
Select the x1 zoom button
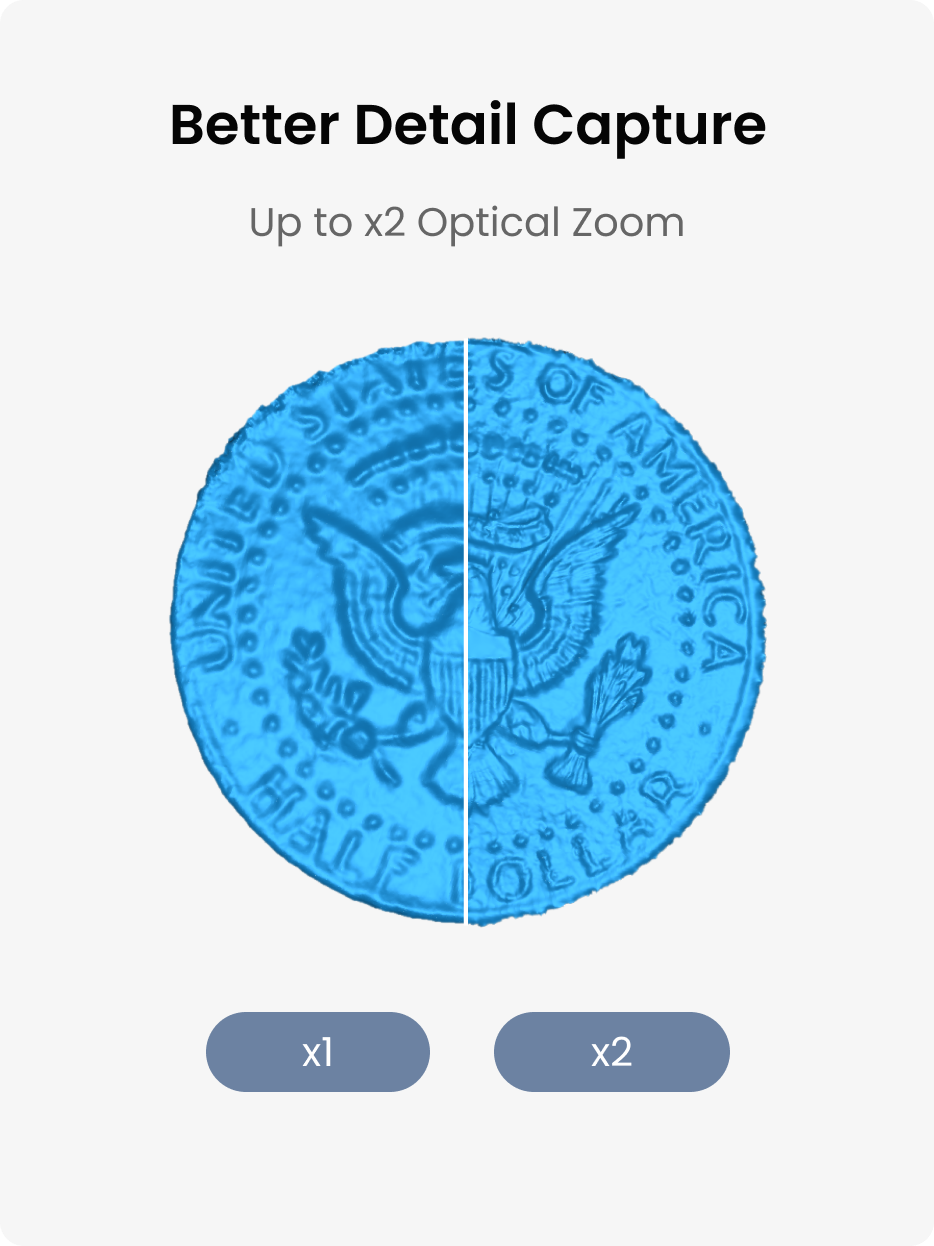pos(317,1052)
